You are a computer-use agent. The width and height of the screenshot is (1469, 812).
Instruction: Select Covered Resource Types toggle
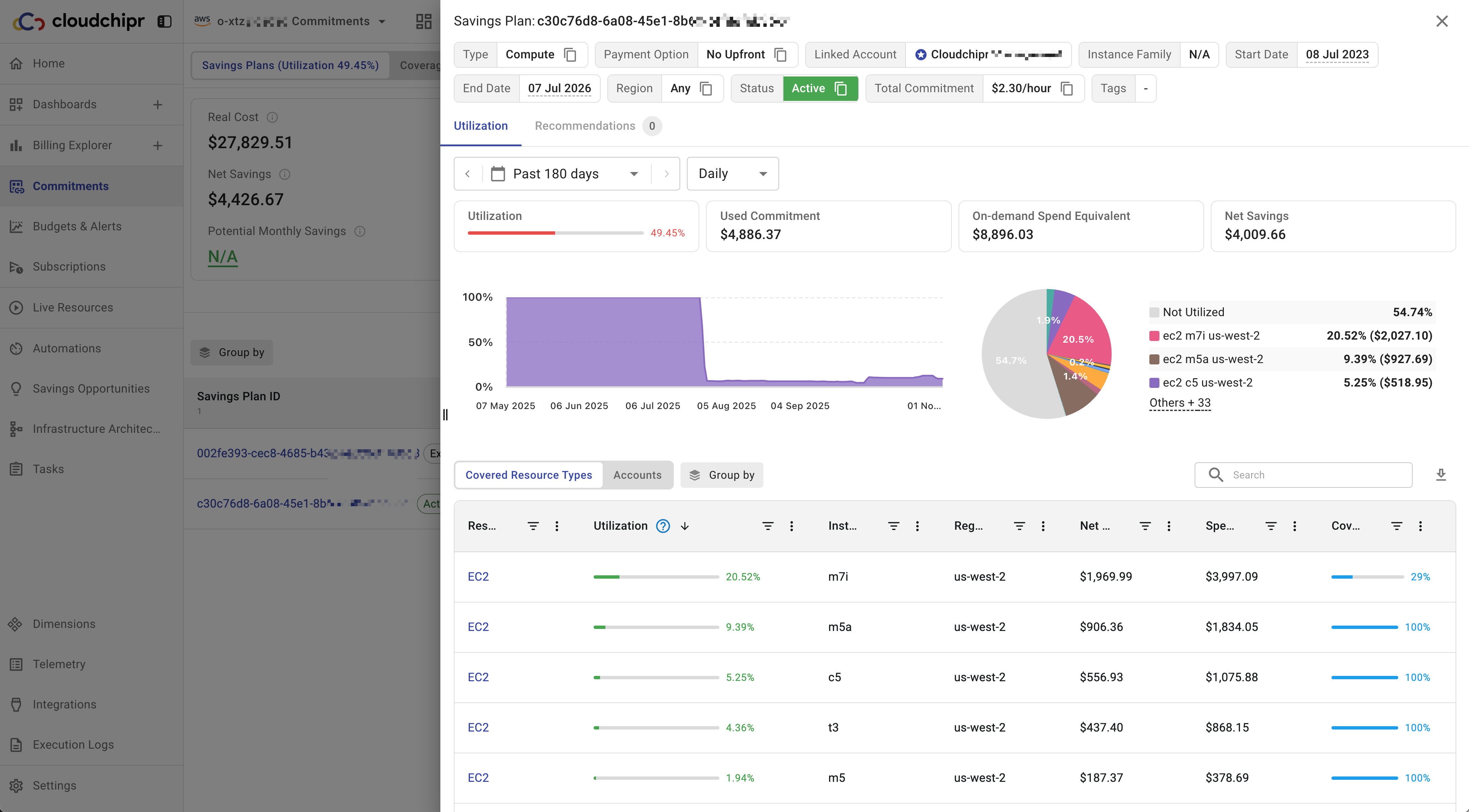tap(528, 475)
